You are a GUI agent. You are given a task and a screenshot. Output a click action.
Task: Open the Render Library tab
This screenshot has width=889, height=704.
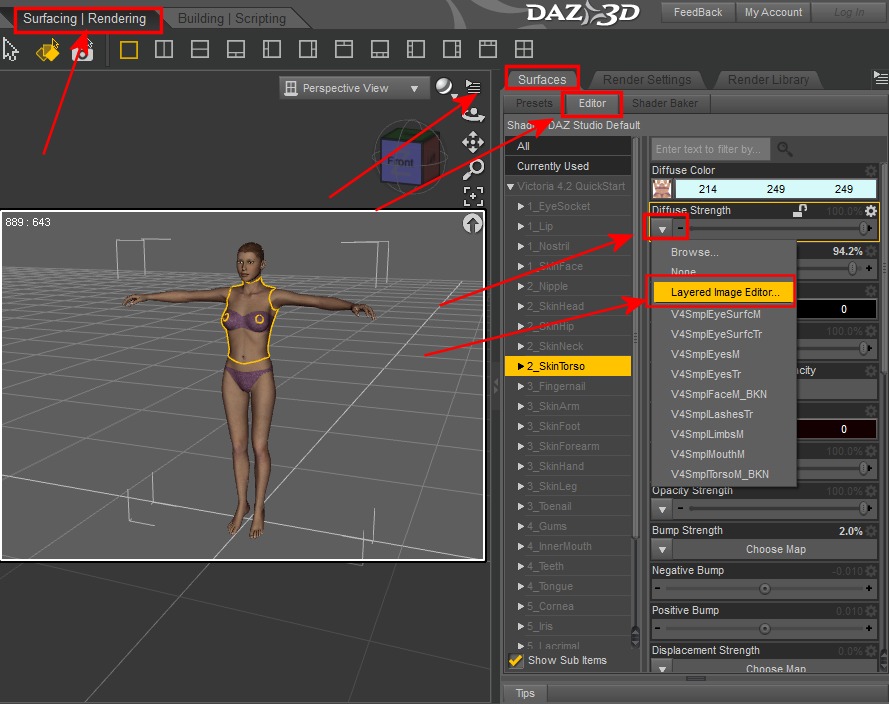[768, 79]
